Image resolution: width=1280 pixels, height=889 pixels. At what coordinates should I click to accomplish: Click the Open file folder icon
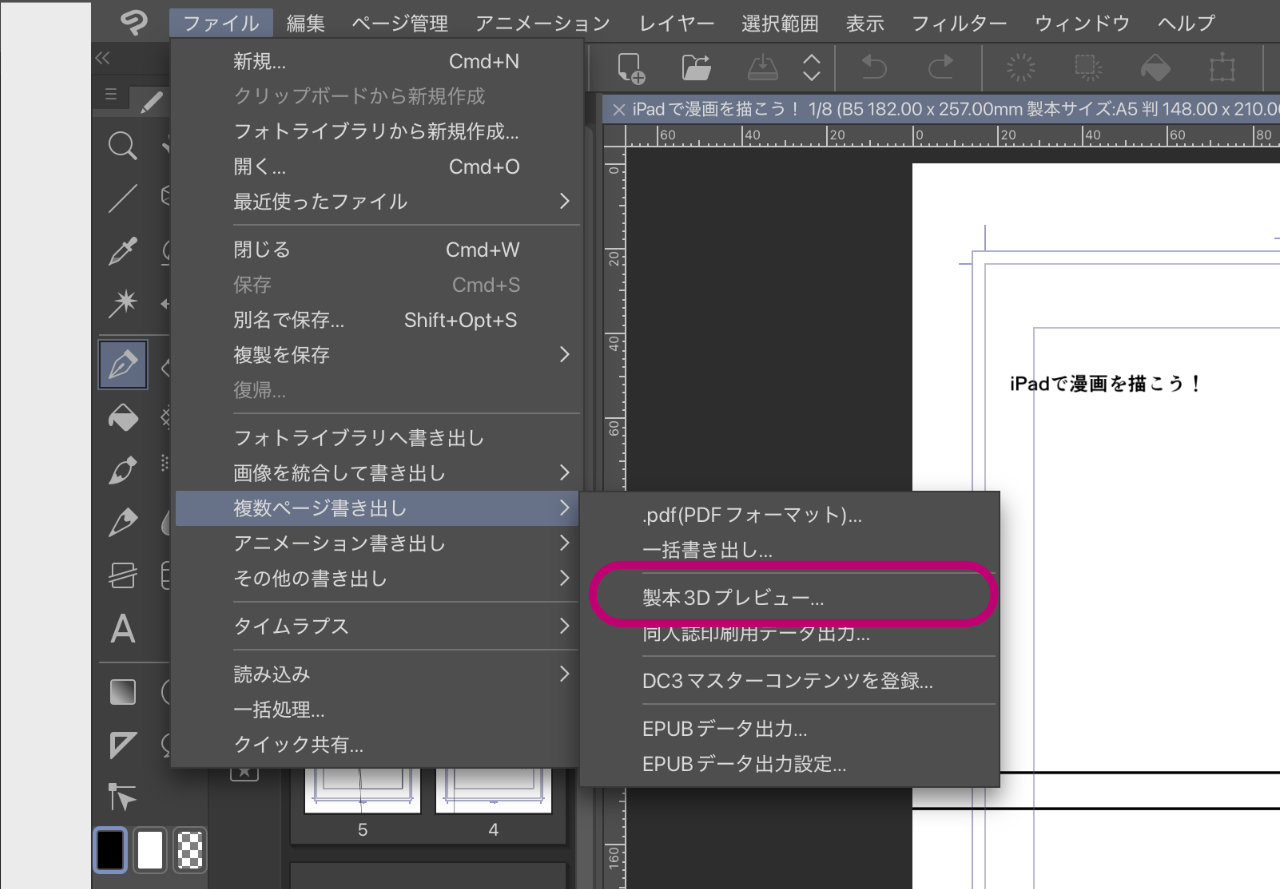696,68
